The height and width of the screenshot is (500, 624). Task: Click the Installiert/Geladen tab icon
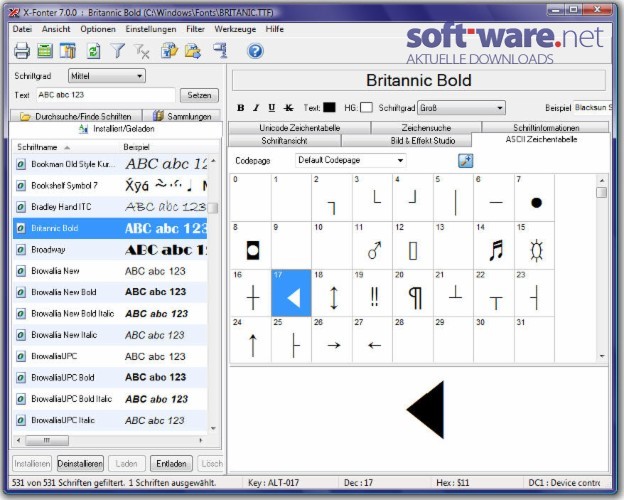(x=83, y=129)
